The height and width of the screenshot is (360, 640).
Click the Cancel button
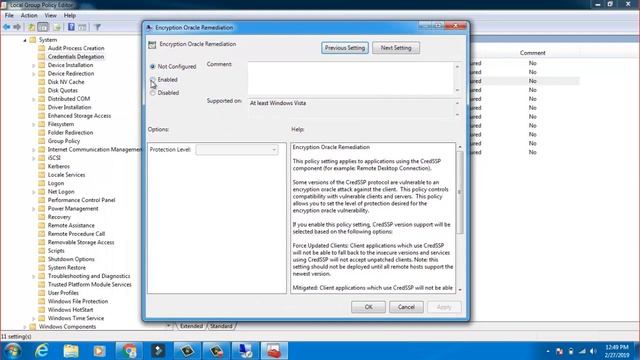(406, 307)
